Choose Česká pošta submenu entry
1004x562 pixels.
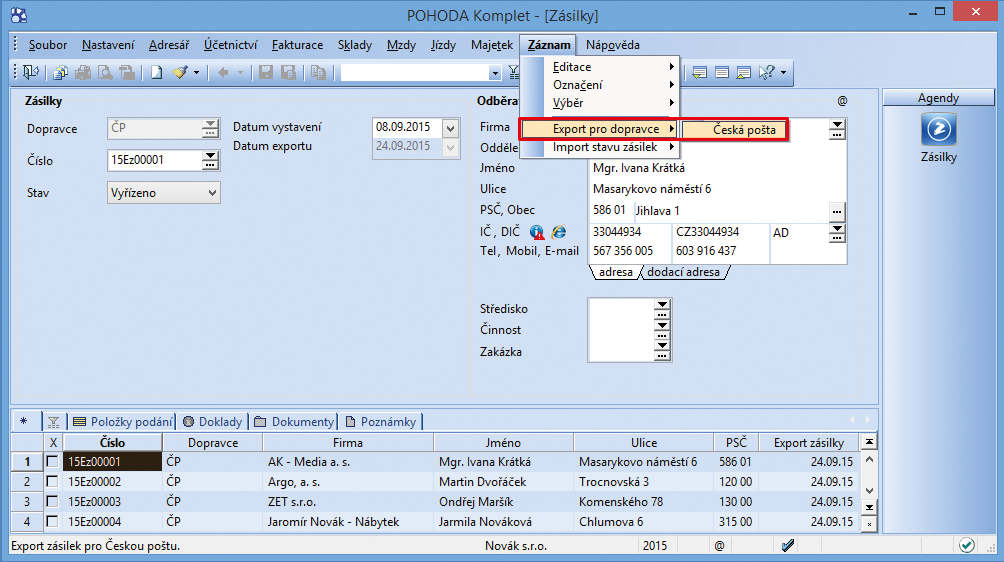coord(735,129)
